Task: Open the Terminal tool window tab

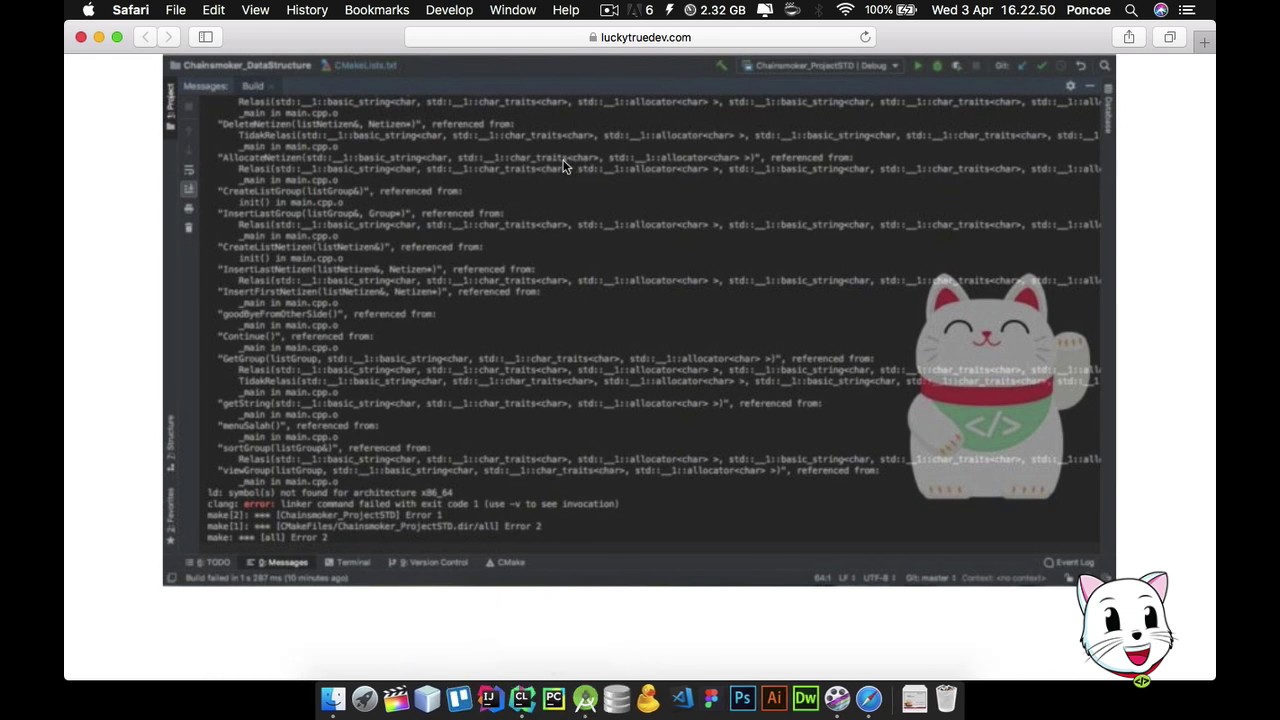Action: pyautogui.click(x=348, y=562)
